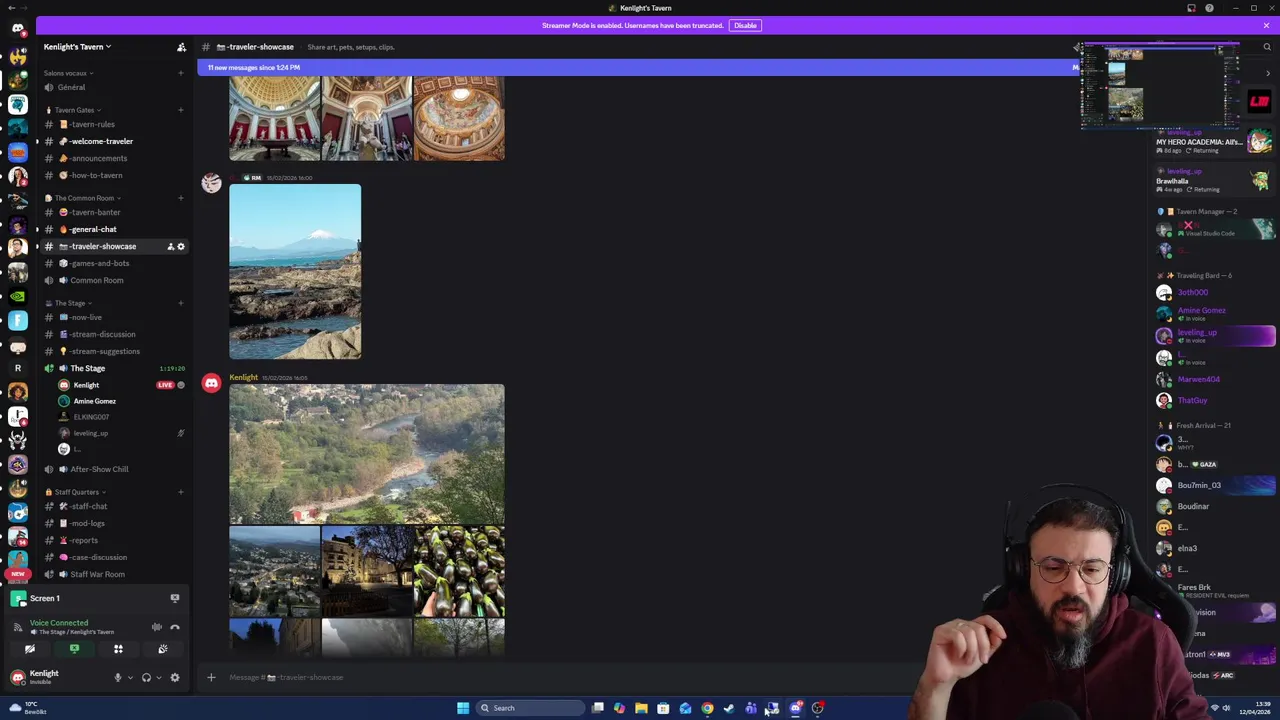This screenshot has height=720, width=1280.
Task: Toggle microphone mute
Action: point(117,677)
